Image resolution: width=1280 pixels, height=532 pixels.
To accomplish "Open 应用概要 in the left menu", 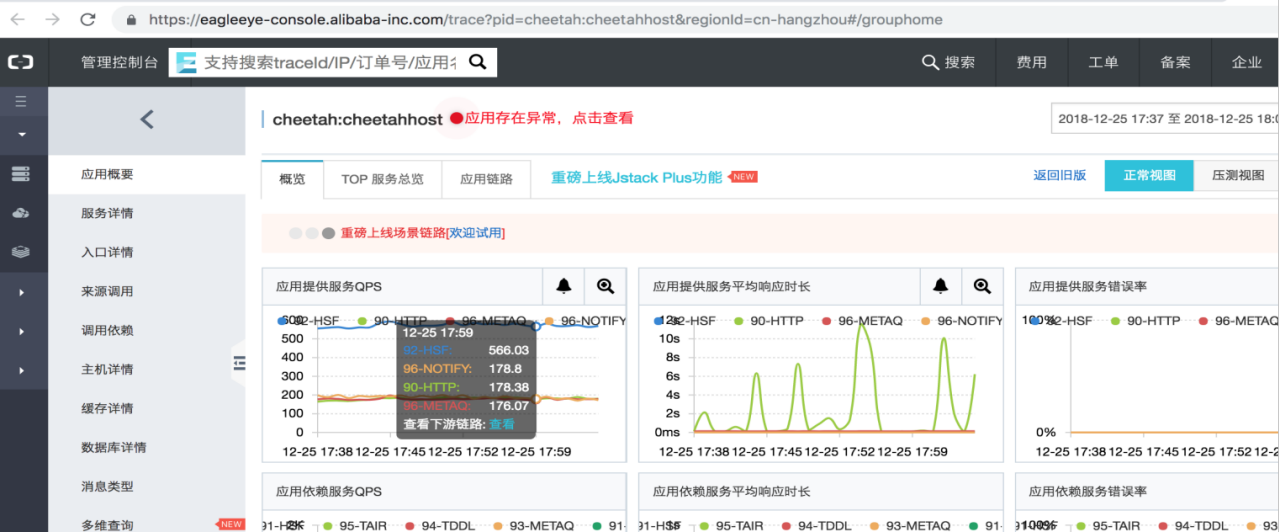I will [107, 174].
